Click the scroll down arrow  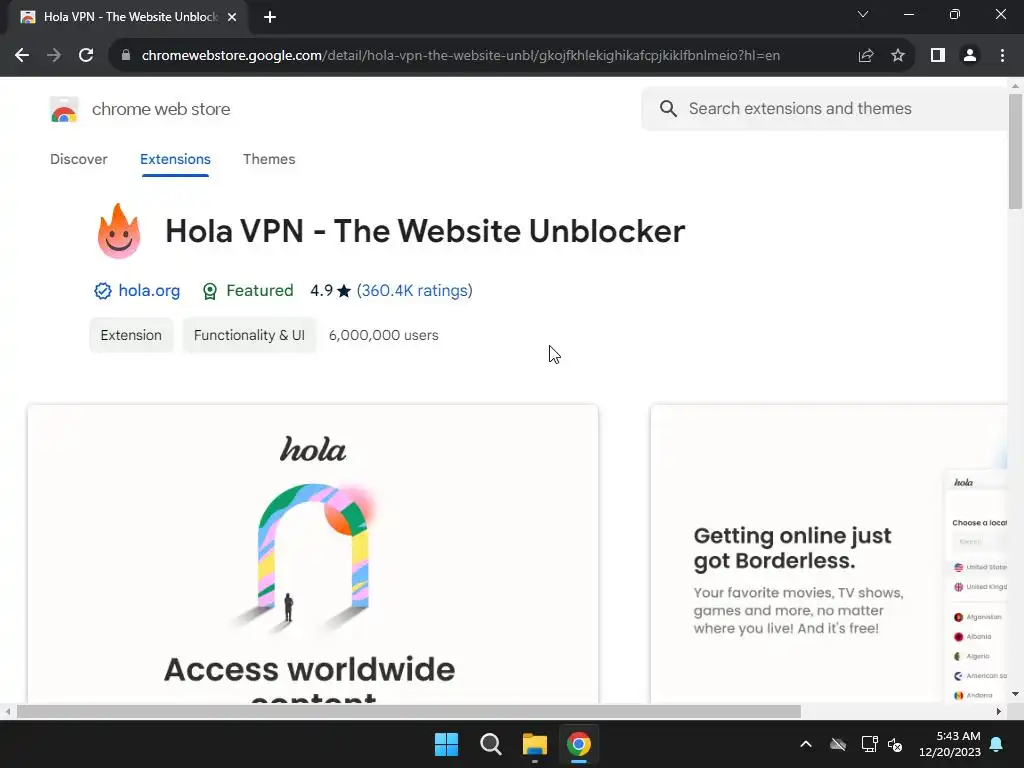[1016, 694]
